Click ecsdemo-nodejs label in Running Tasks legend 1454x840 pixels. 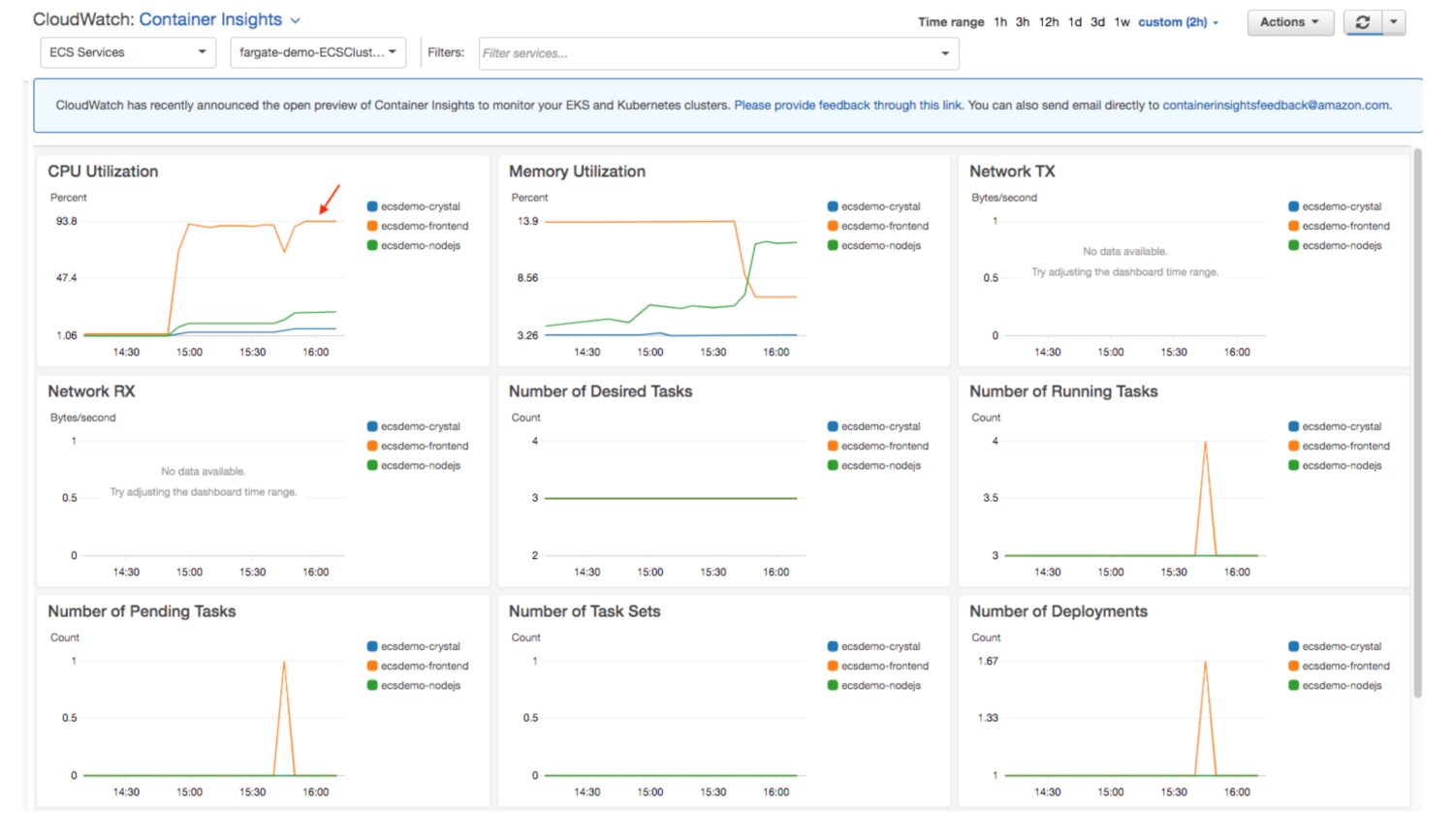[1342, 465]
